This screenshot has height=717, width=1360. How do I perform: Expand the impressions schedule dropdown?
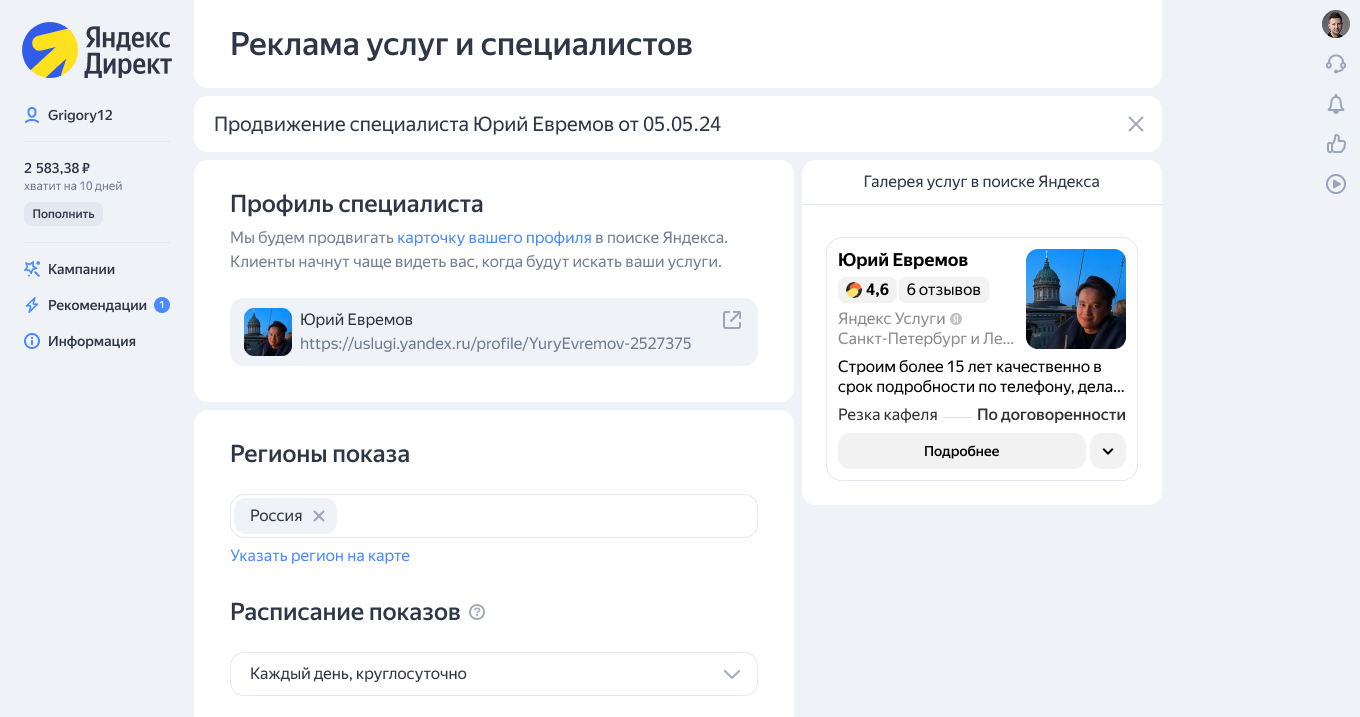[x=731, y=674]
